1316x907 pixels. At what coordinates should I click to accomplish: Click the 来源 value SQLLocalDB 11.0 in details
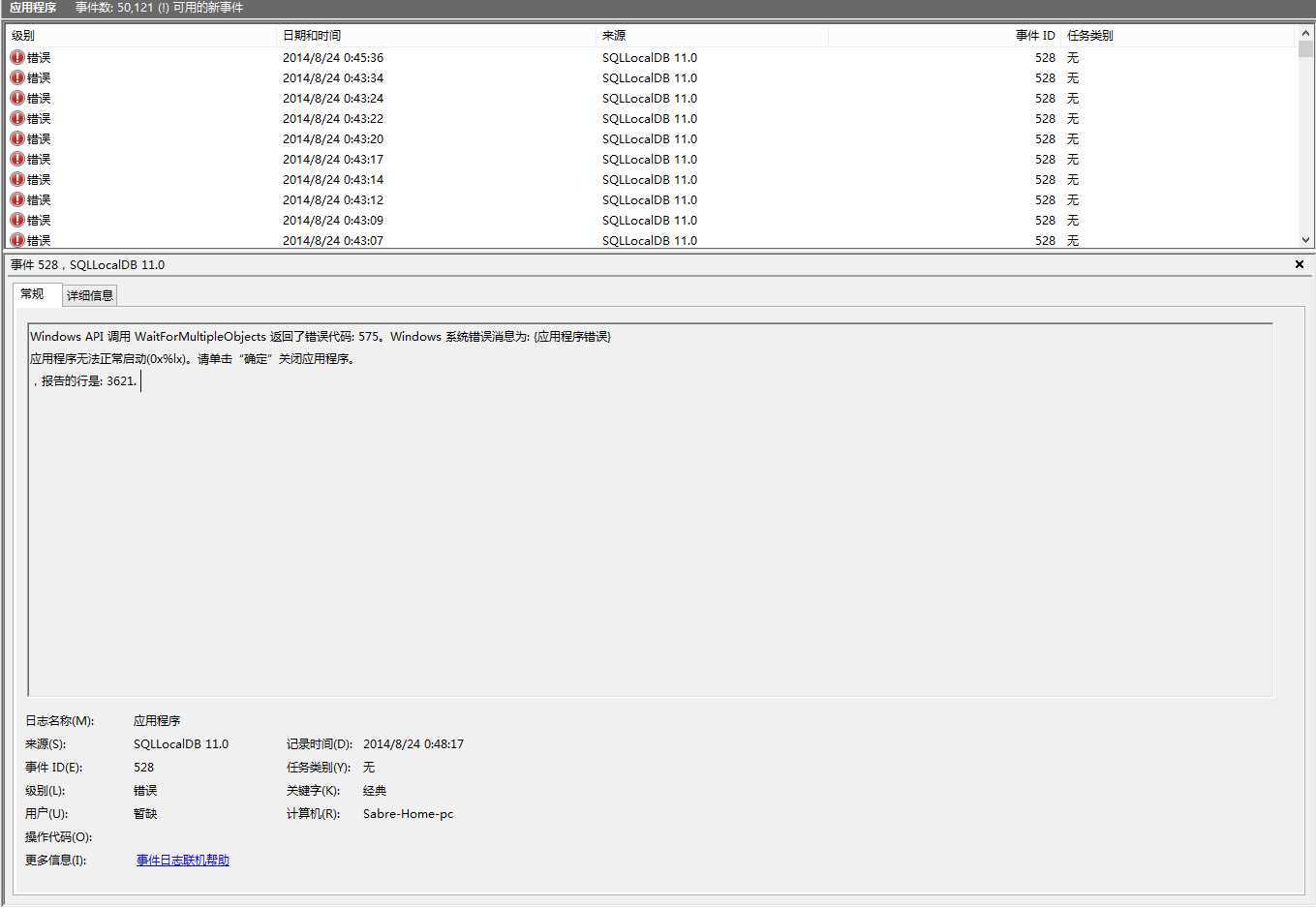point(181,743)
